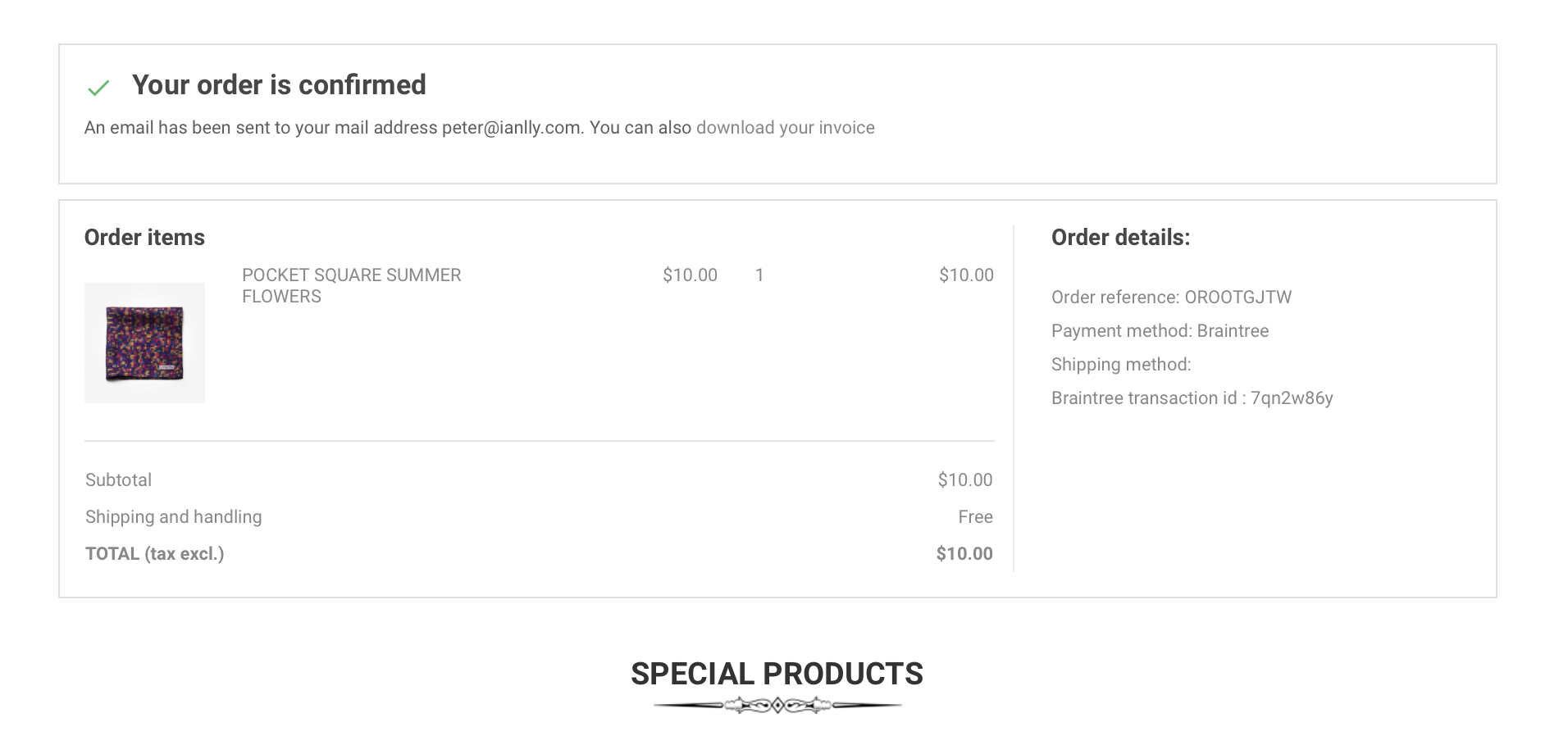The height and width of the screenshot is (736, 1568).
Task: Click the pocket square product thumbnail
Action: point(144,343)
